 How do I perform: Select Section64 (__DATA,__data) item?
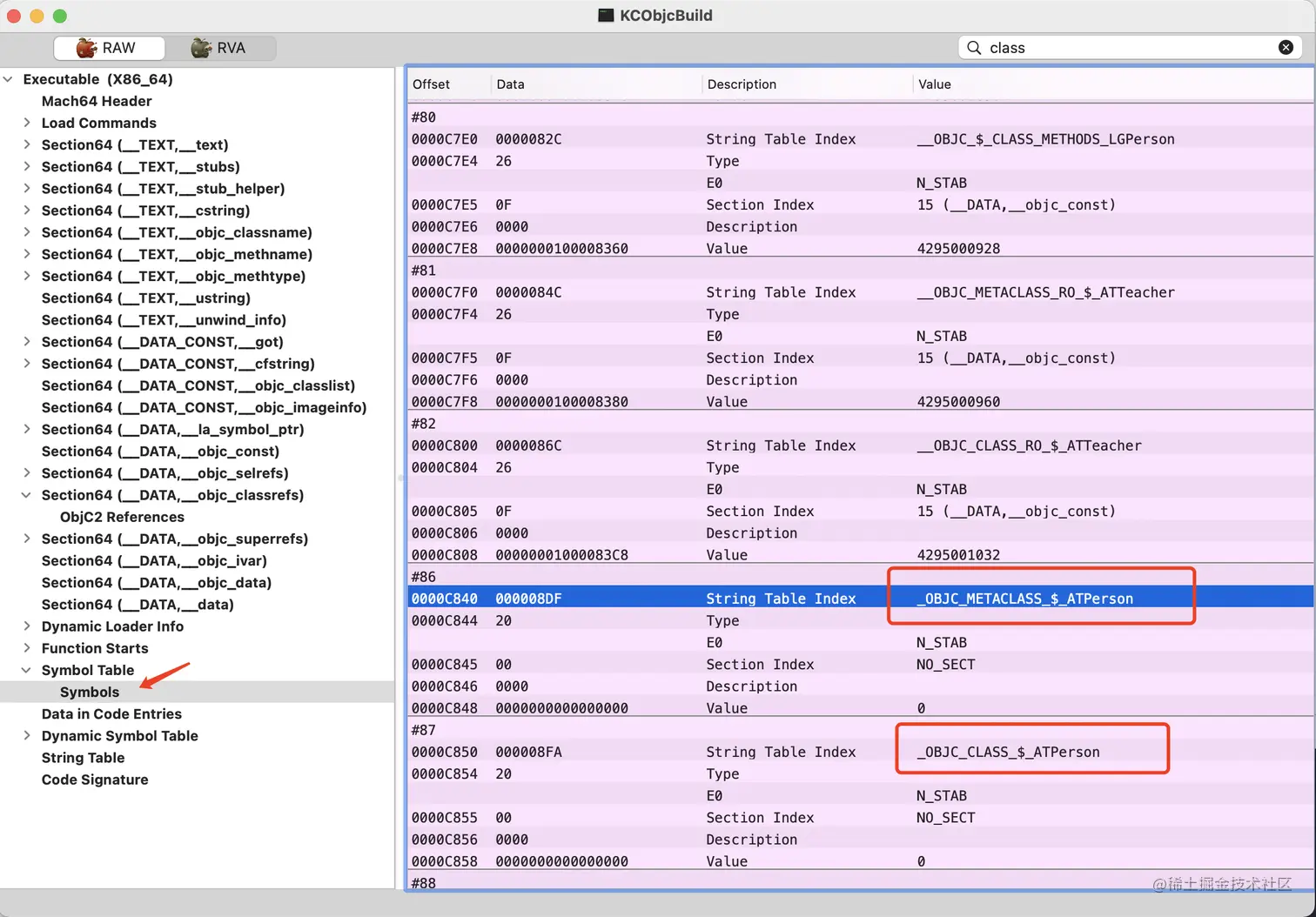[x=138, y=604]
